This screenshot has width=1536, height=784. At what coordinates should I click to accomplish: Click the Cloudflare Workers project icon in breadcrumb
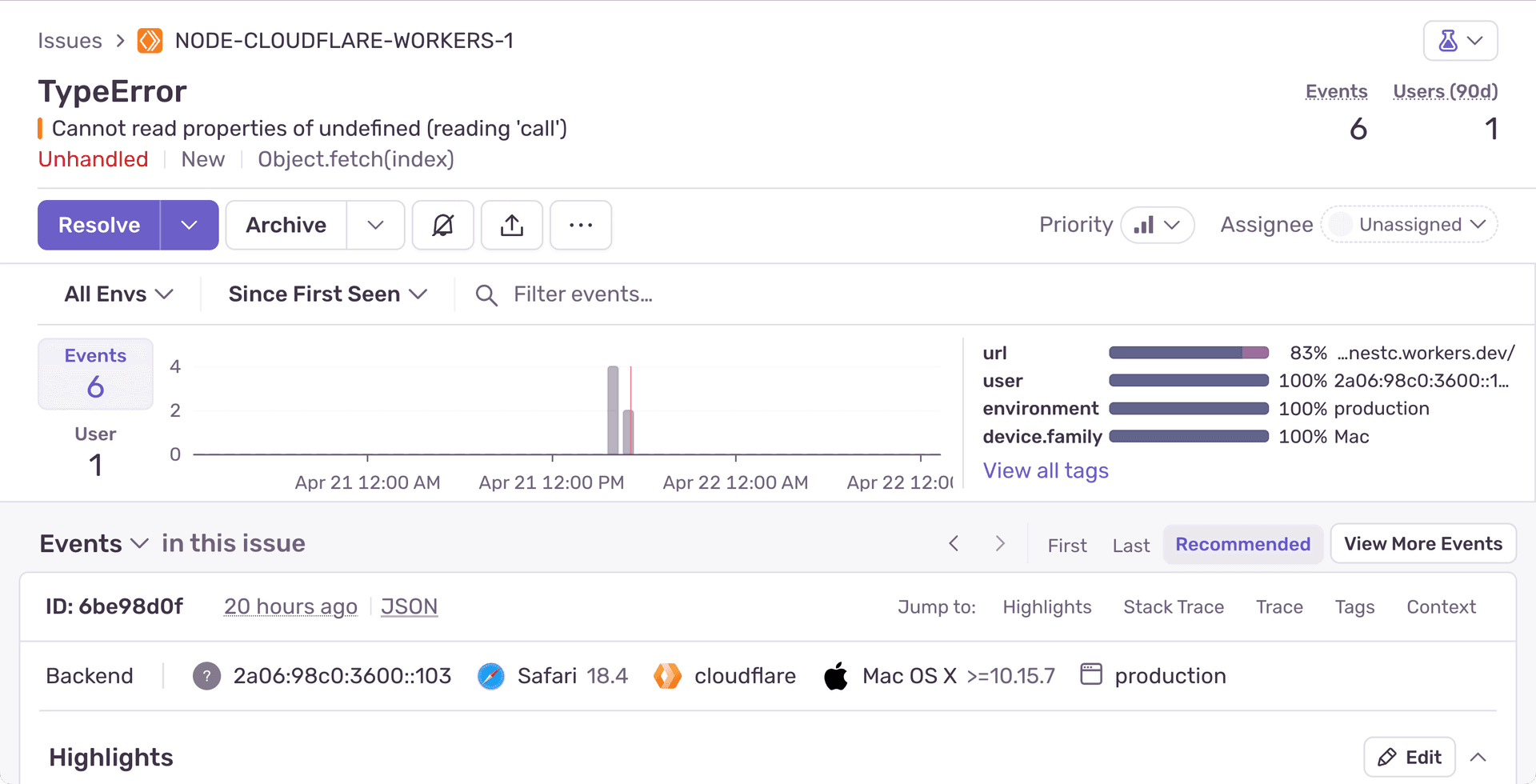tap(150, 41)
